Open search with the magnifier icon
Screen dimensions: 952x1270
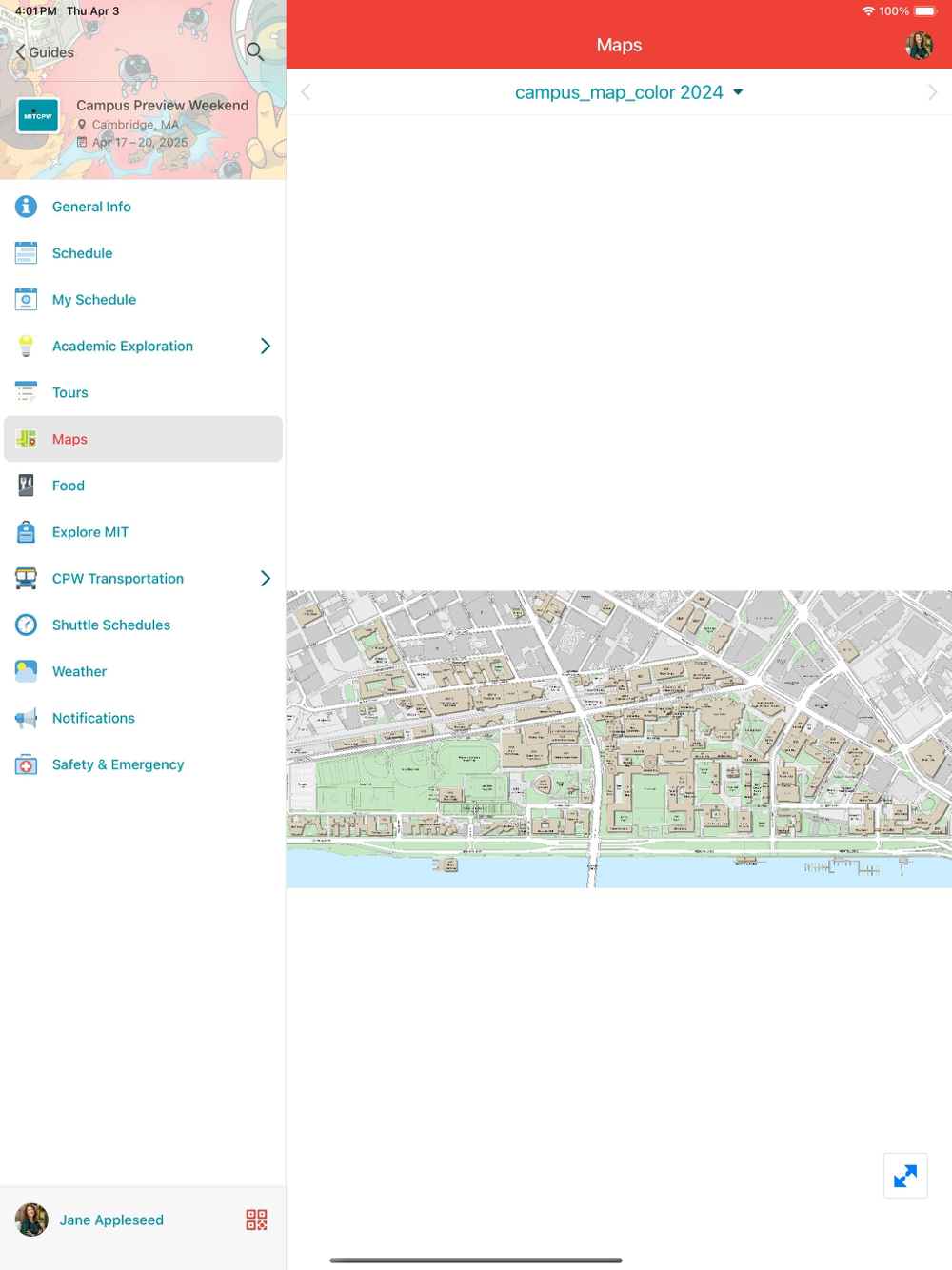click(x=255, y=51)
